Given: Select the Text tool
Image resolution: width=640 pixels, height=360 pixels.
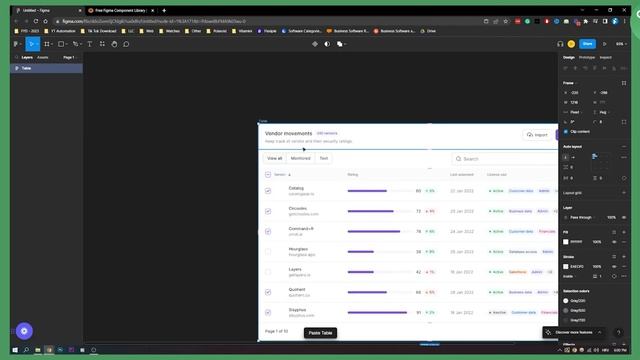Looking at the screenshot, I should tap(90, 44).
